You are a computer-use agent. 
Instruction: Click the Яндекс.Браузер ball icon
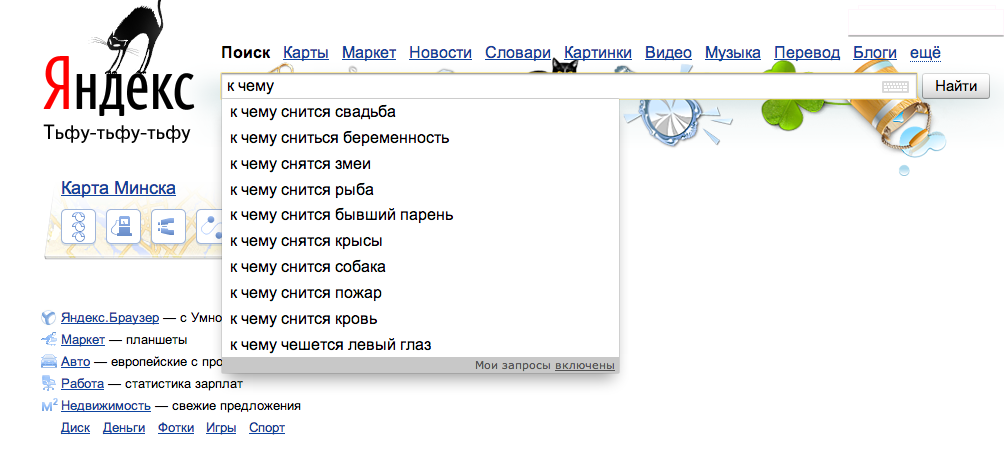tap(49, 318)
